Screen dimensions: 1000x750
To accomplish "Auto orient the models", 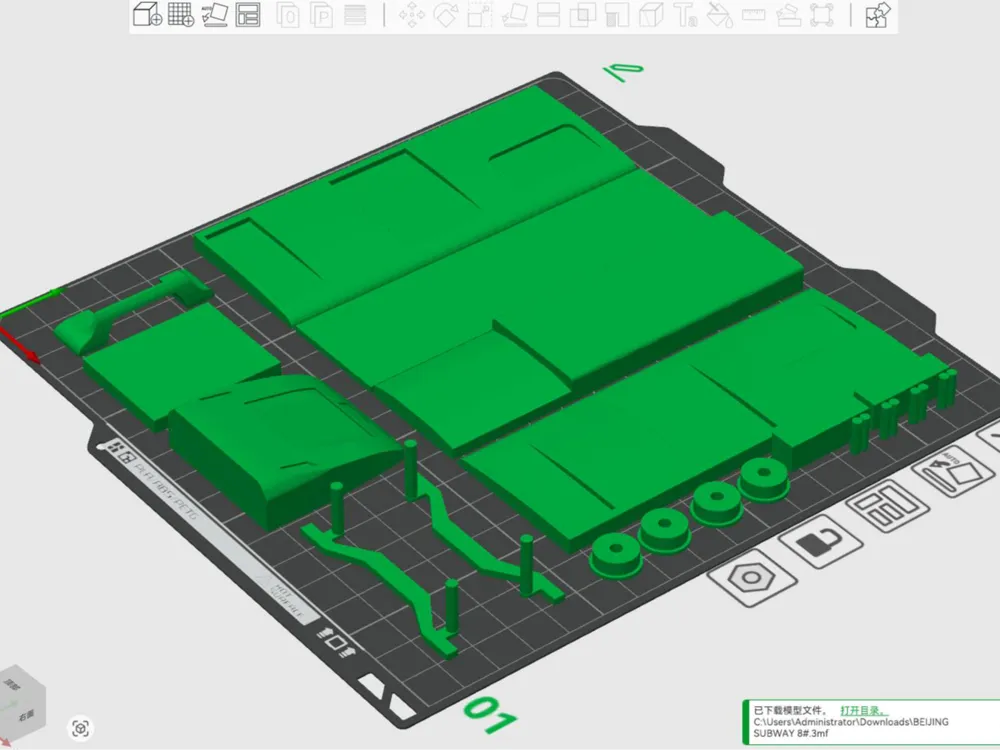I will pyautogui.click(x=215, y=14).
